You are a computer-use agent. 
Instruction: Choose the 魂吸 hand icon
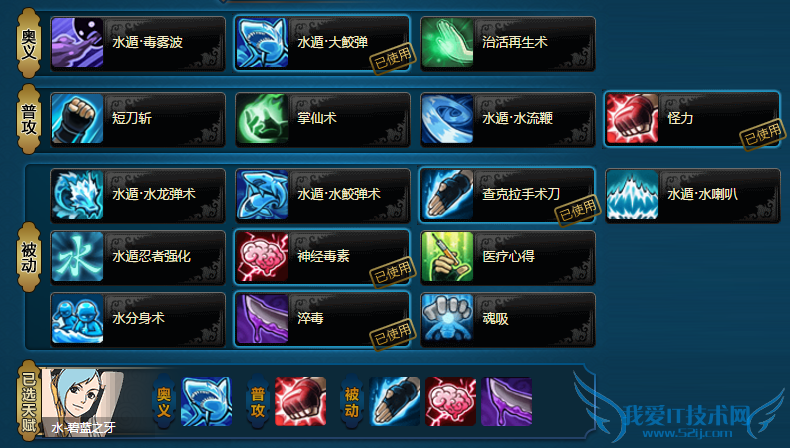pyautogui.click(x=447, y=319)
